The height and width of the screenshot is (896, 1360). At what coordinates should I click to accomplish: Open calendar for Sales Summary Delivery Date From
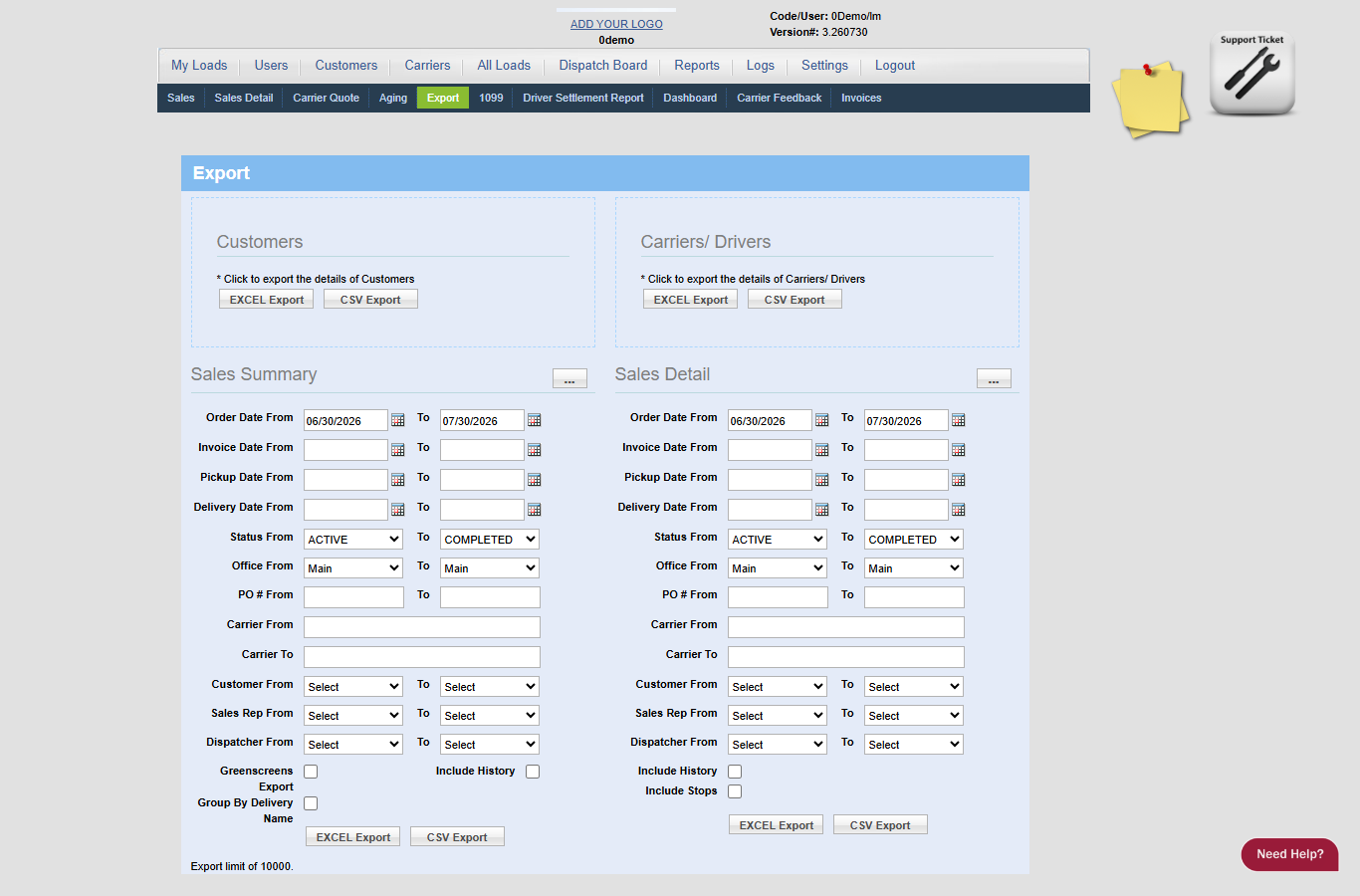tap(398, 510)
